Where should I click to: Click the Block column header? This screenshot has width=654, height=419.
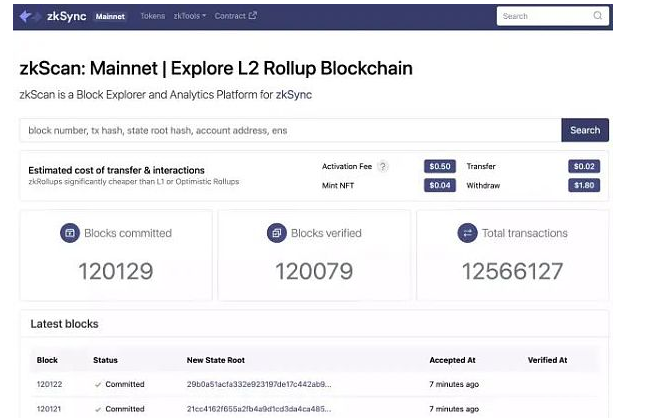click(x=47, y=360)
